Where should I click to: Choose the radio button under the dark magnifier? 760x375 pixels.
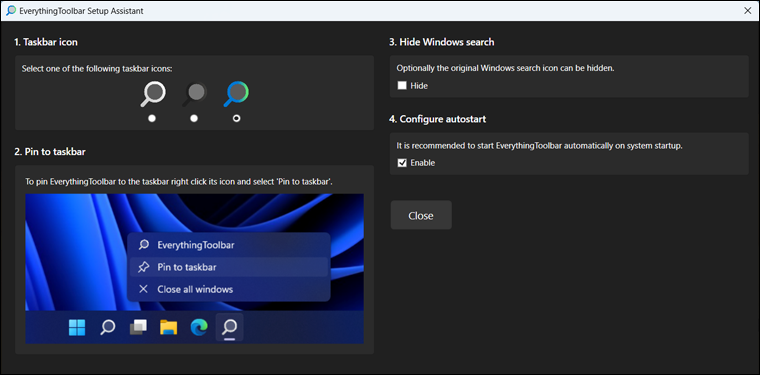tap(194, 118)
